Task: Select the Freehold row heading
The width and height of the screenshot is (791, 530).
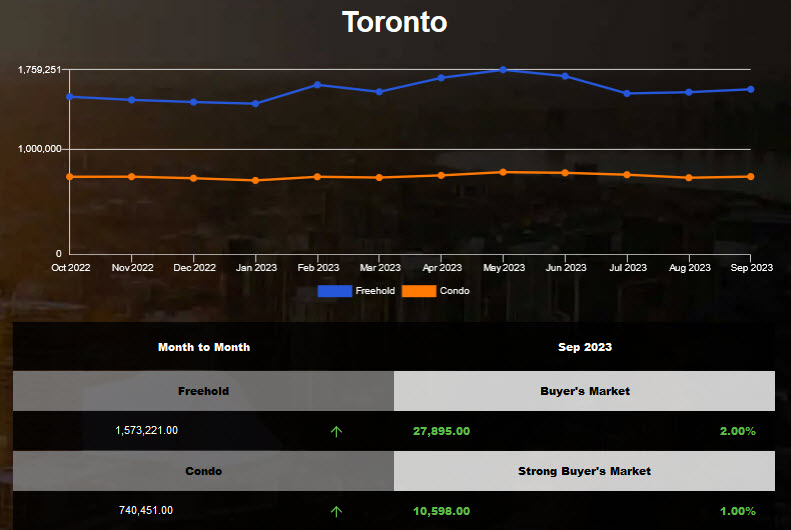Action: (204, 391)
